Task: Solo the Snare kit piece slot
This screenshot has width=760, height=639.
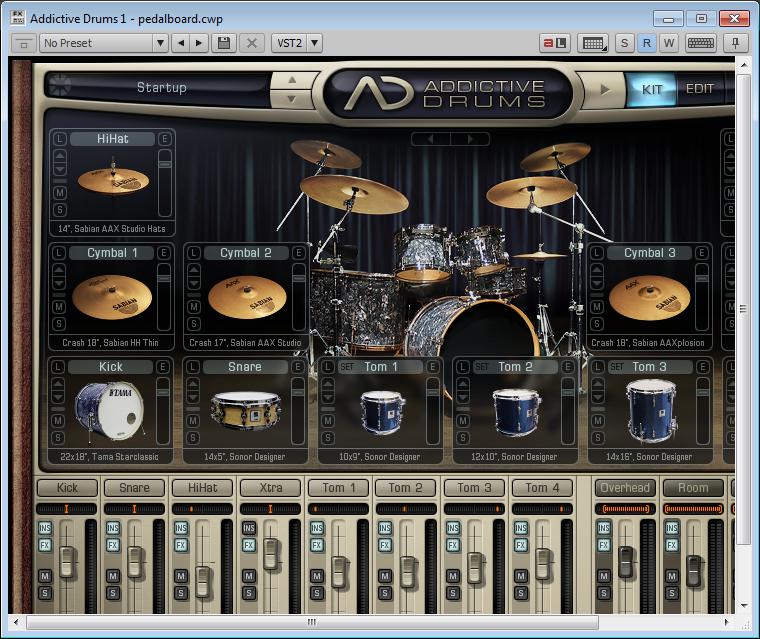Action: point(193,438)
